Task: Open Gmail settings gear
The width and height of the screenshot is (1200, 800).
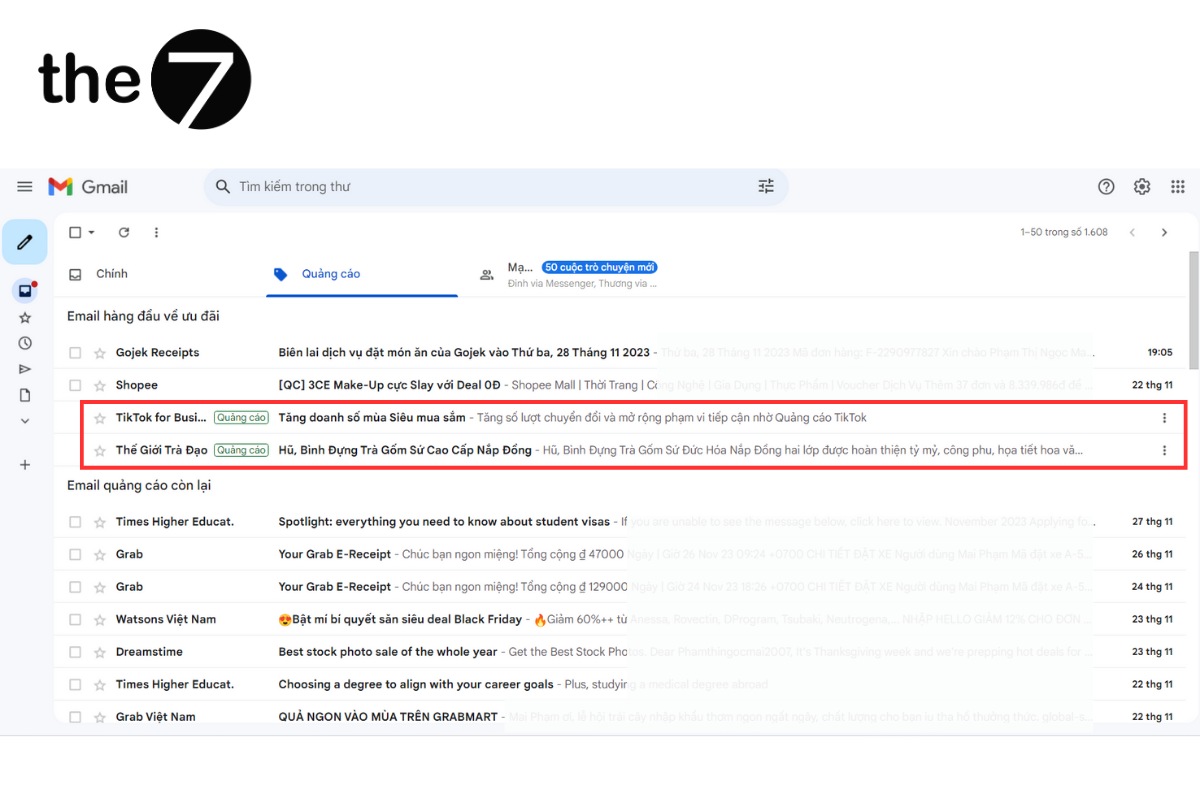Action: [1141, 186]
